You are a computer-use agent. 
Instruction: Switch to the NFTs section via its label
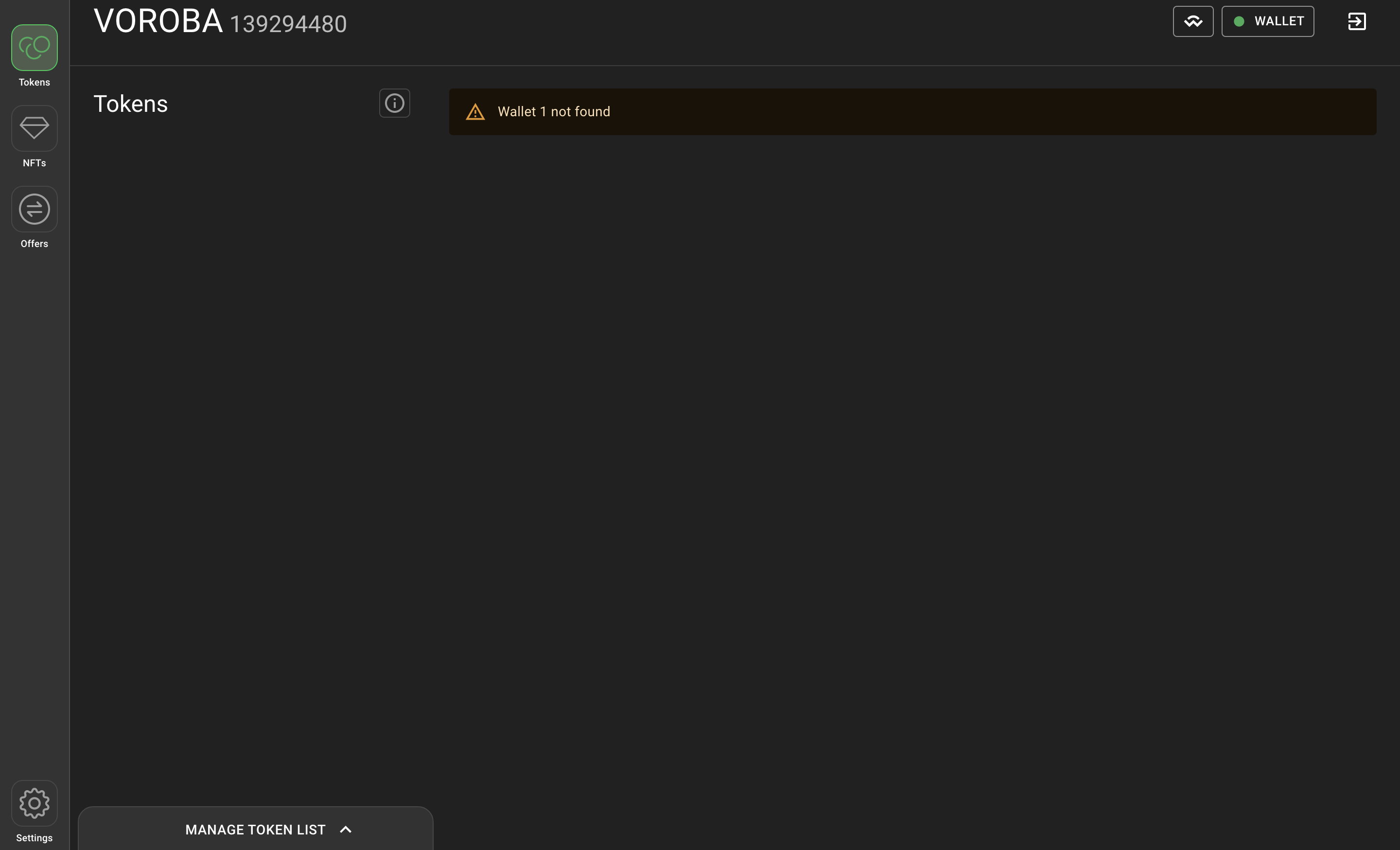[34, 162]
